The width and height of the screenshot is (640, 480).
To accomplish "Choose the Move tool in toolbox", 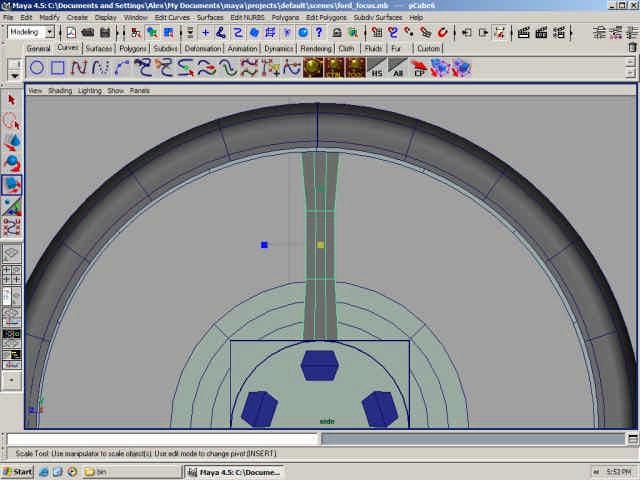I will pos(12,142).
